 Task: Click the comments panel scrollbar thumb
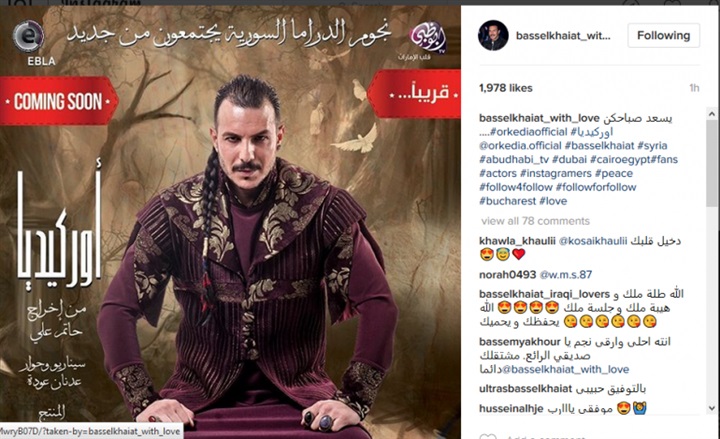(712, 163)
